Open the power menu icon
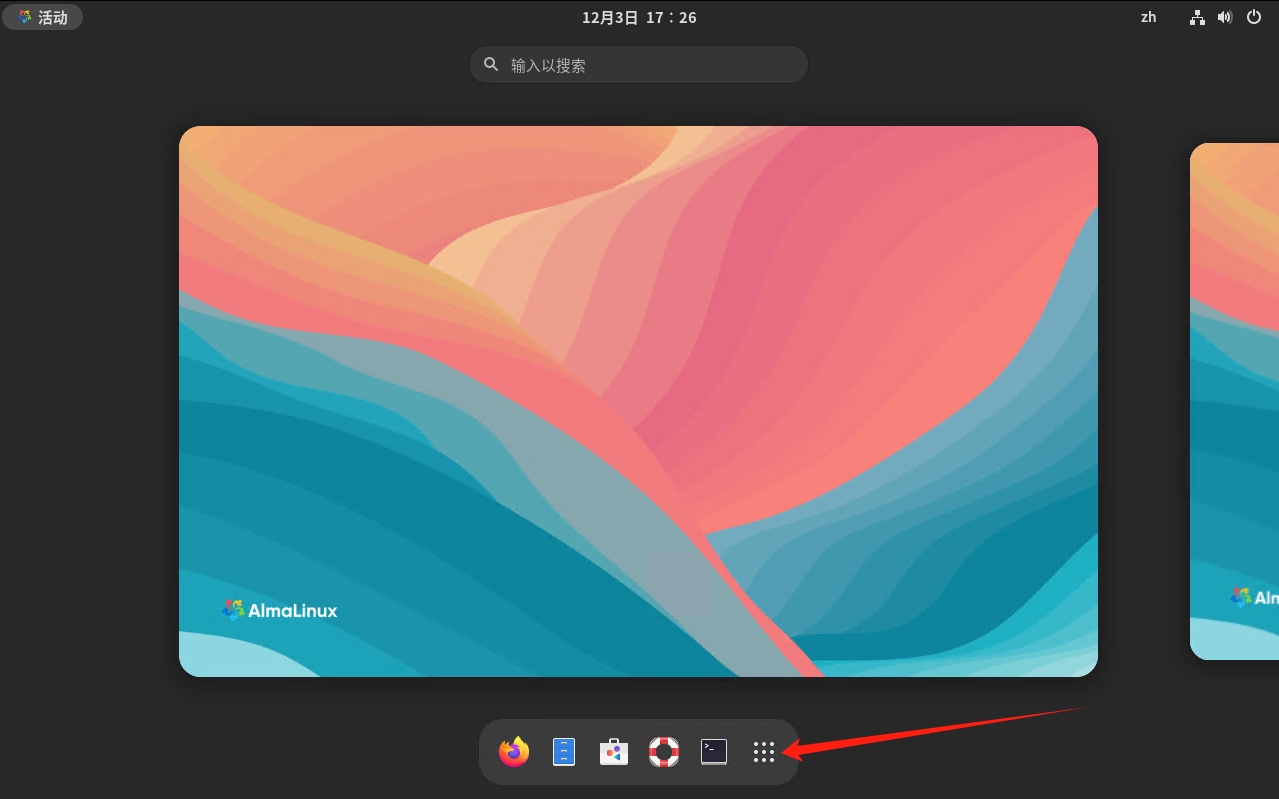The width and height of the screenshot is (1279, 799). tap(1254, 17)
